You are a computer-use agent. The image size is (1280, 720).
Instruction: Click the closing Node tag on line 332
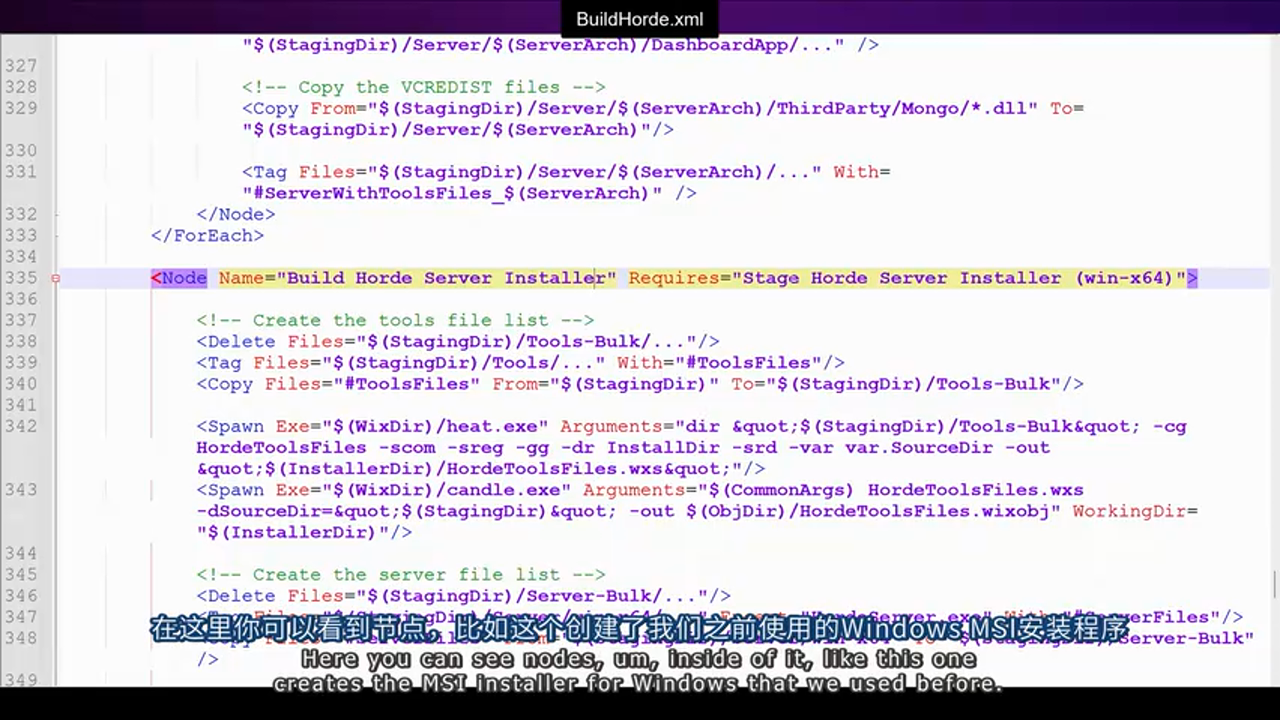[x=235, y=214]
